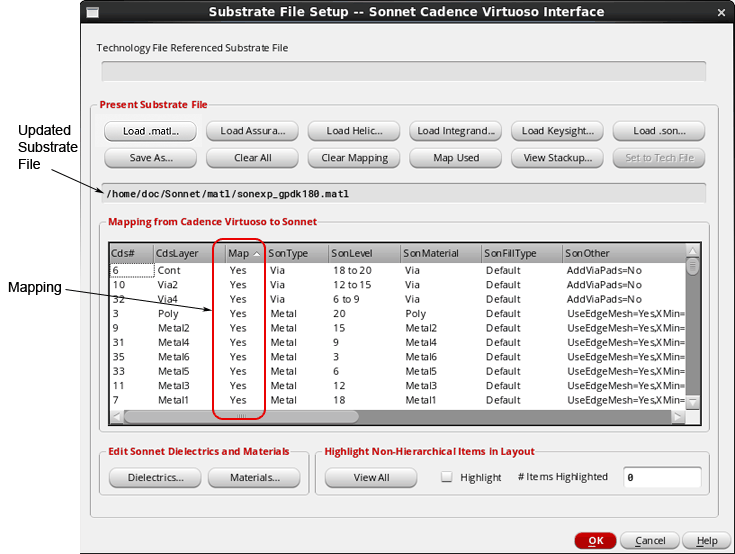
Task: Click the Map Yes cell for Poly row
Action: 238,314
